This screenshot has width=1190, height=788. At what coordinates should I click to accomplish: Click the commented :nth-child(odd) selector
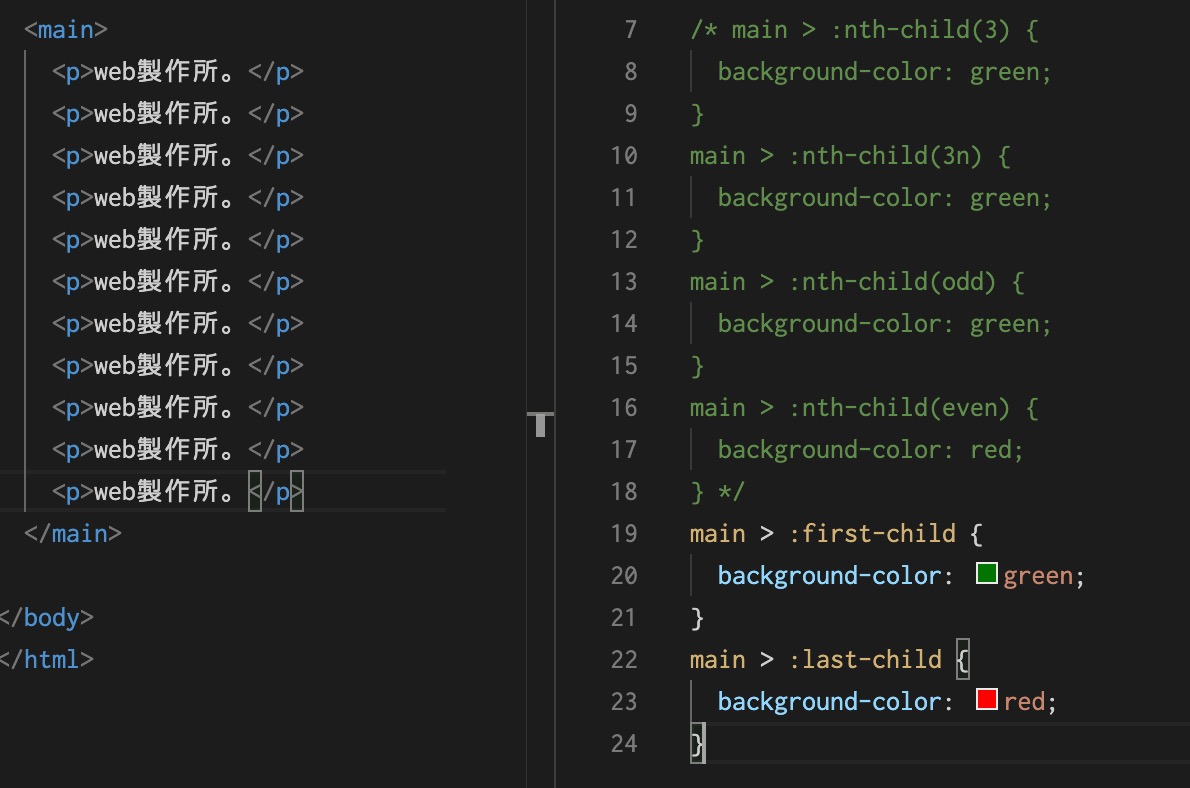pyautogui.click(x=892, y=282)
